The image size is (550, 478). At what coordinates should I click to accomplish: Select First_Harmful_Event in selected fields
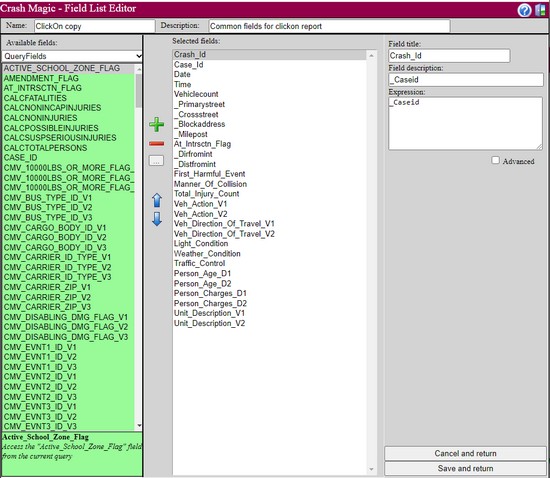click(x=269, y=174)
